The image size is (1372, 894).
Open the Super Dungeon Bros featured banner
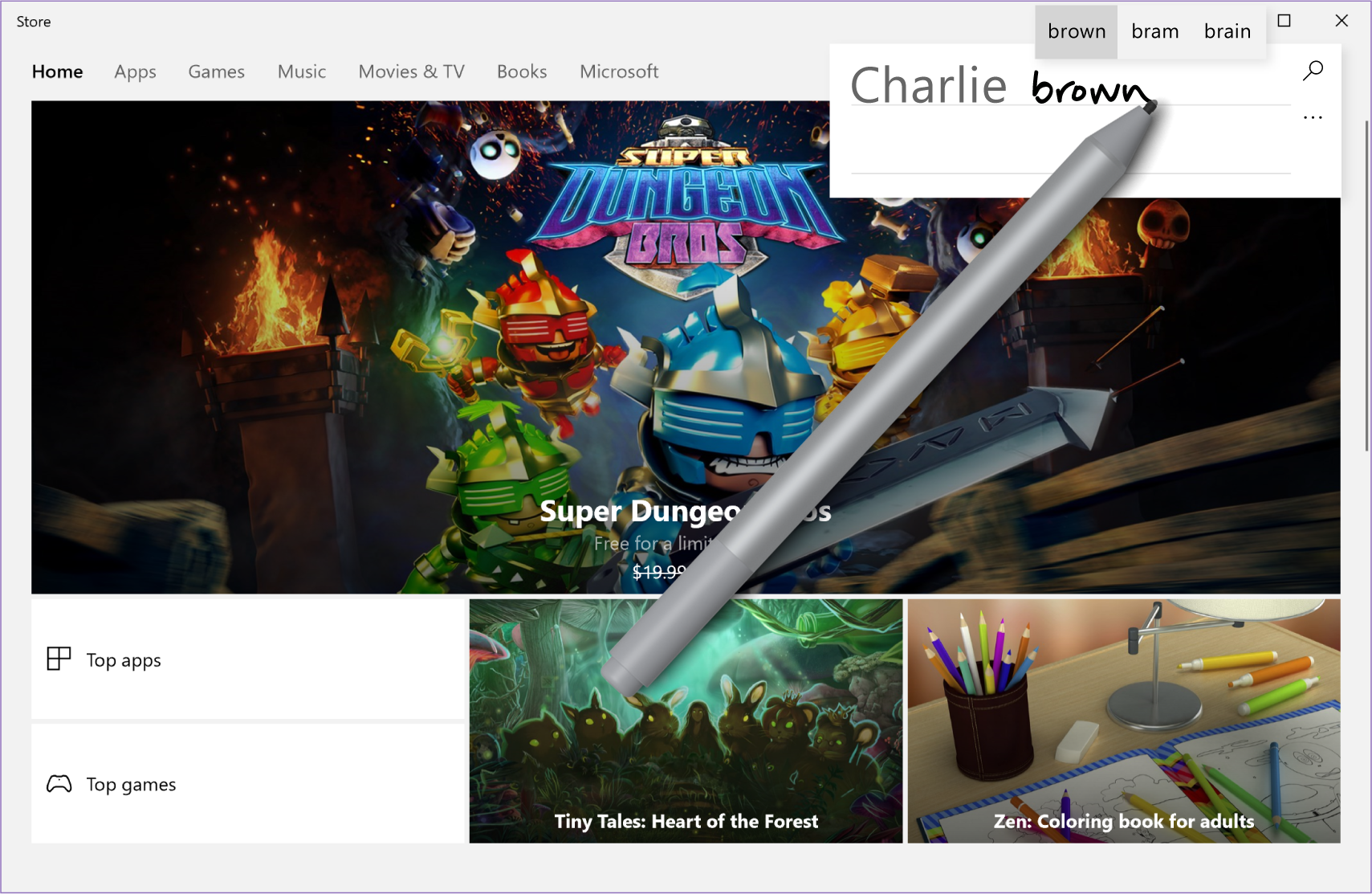click(x=686, y=347)
